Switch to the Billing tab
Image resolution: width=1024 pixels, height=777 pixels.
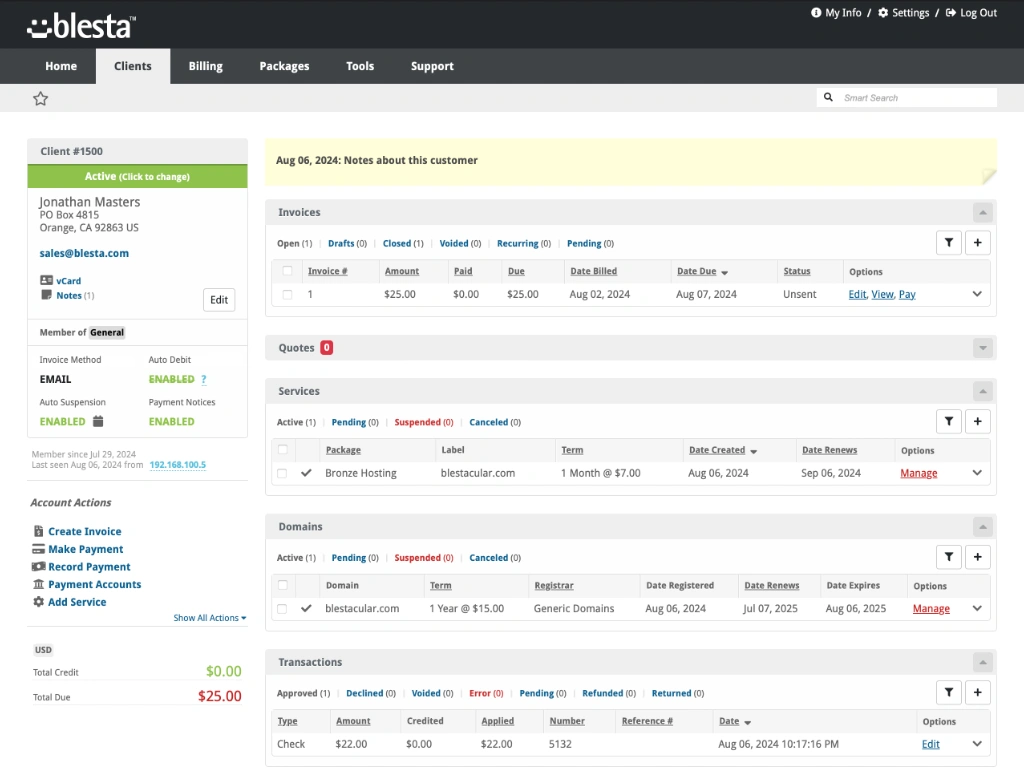point(205,66)
